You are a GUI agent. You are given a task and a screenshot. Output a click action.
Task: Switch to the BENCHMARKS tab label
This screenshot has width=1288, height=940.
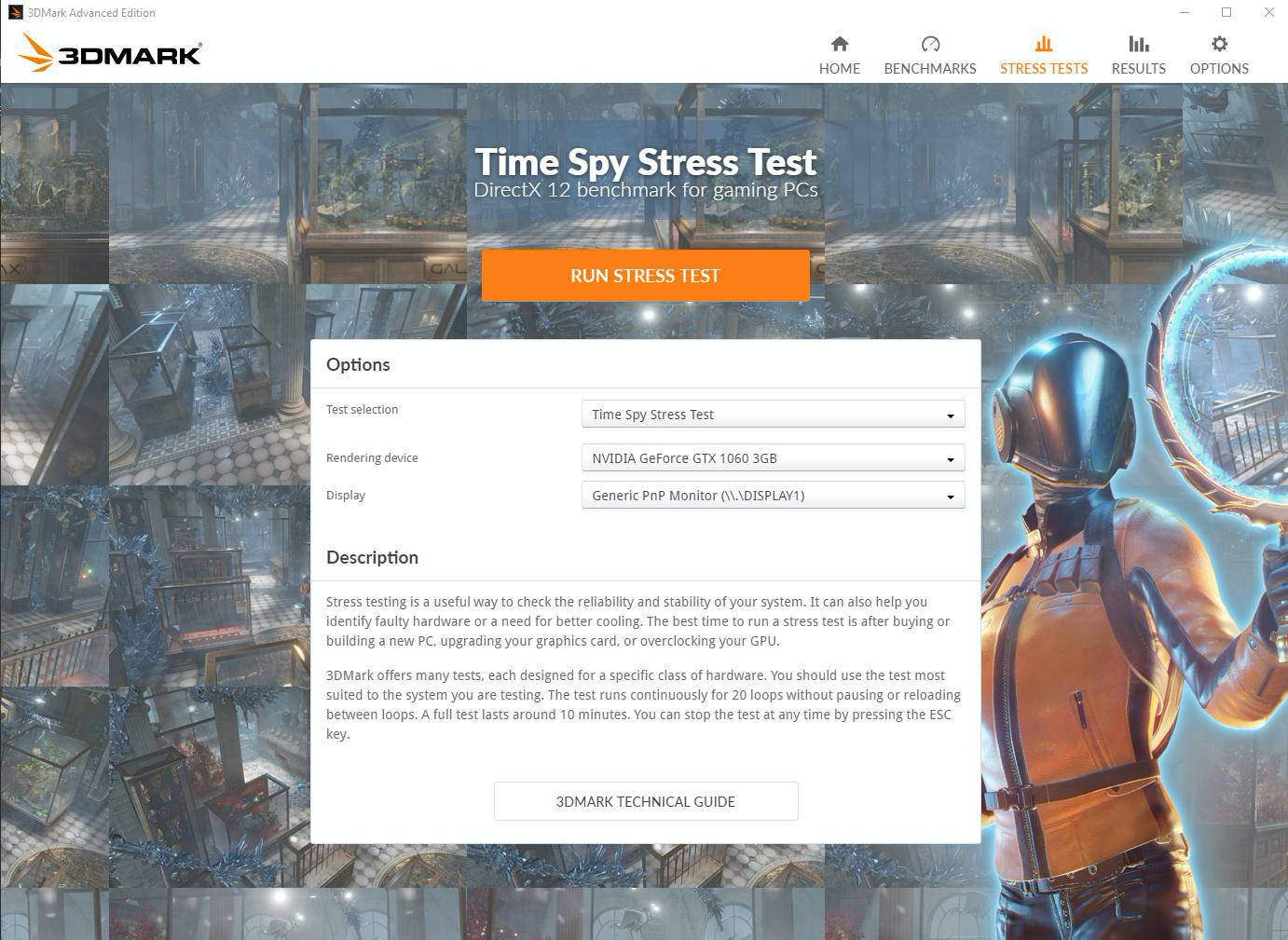coord(930,68)
